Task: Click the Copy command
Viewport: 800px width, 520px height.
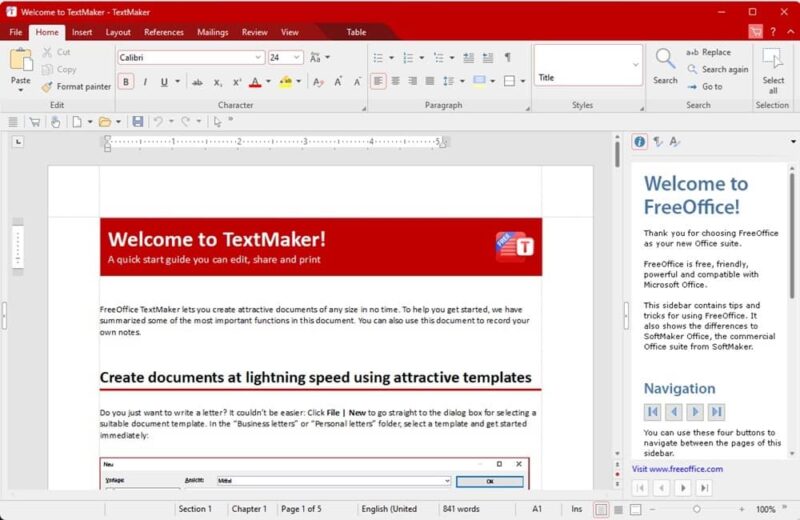Action: point(59,69)
